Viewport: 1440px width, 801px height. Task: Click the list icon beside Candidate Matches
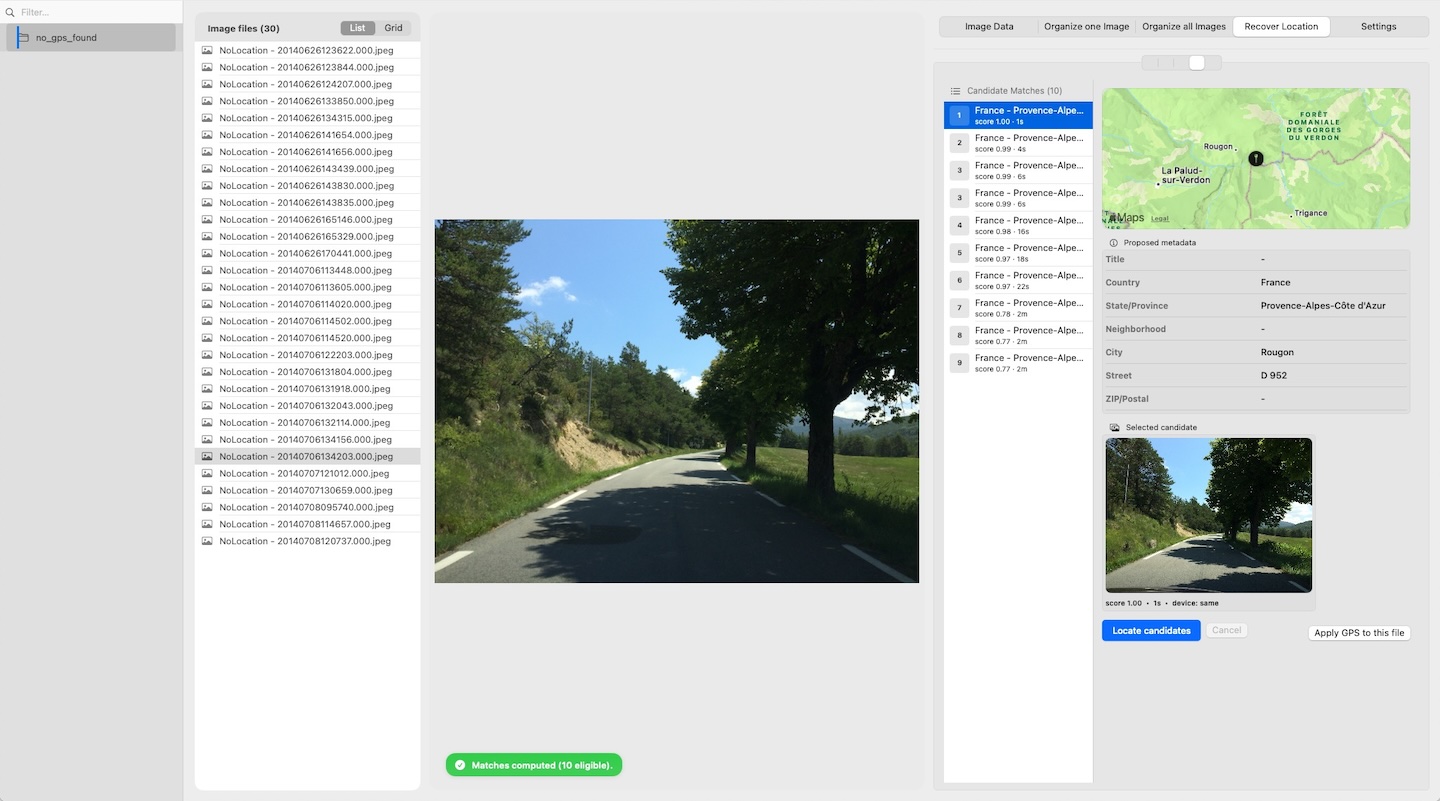click(x=955, y=91)
